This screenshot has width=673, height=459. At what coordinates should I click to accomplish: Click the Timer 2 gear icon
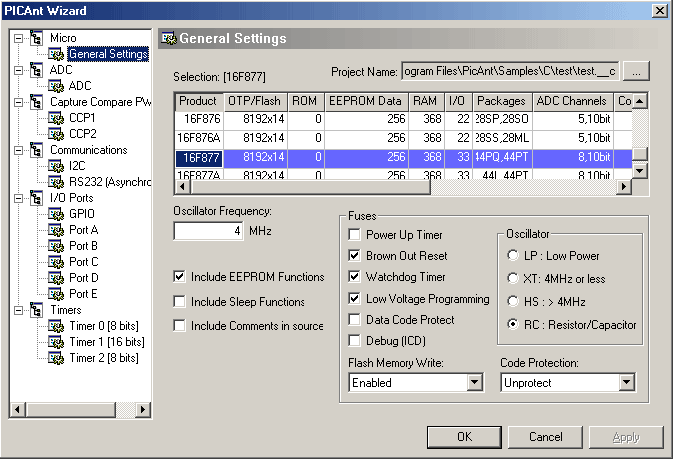56,358
